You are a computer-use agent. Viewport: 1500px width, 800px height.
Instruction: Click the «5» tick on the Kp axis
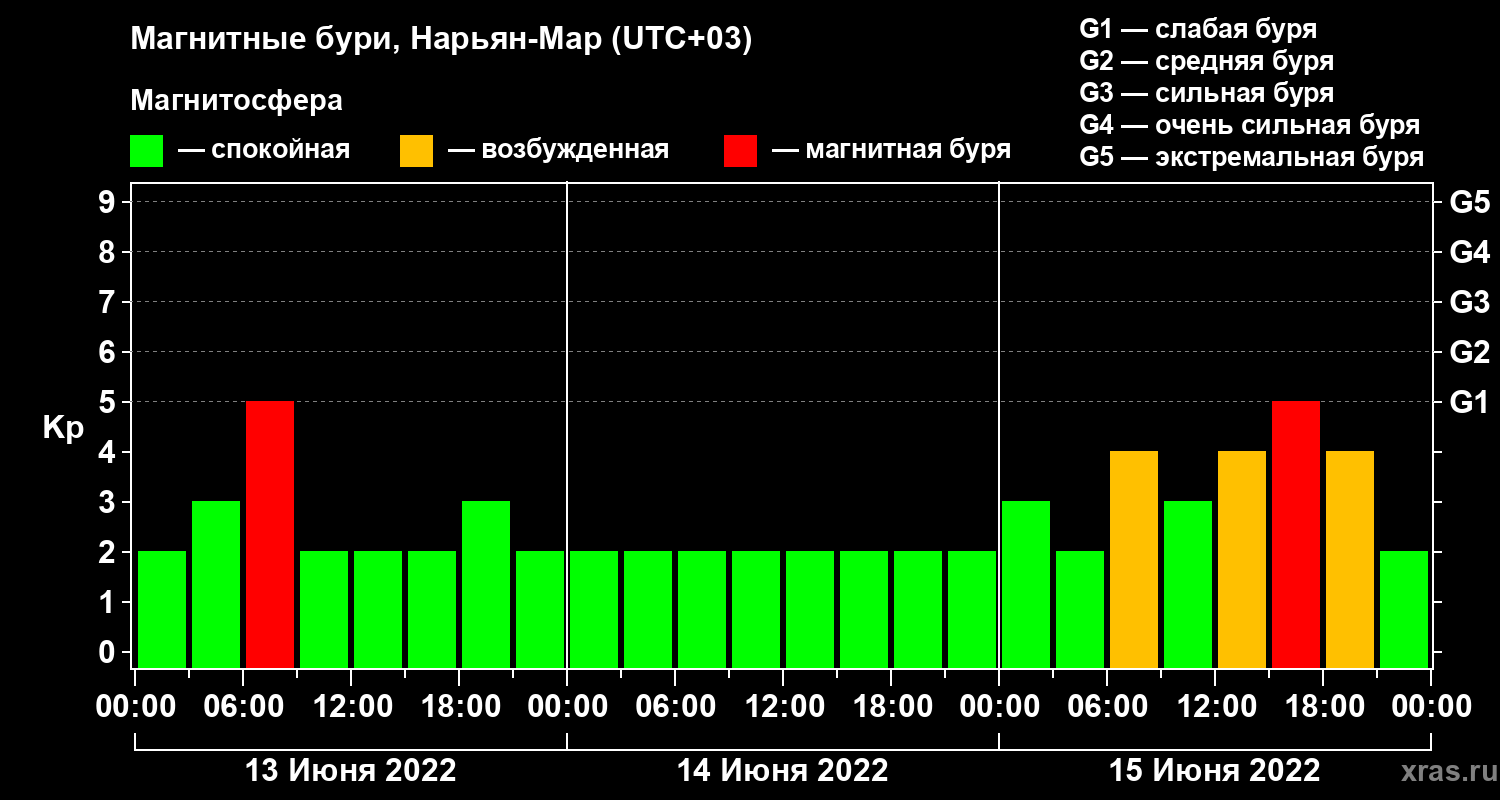pyautogui.click(x=109, y=402)
